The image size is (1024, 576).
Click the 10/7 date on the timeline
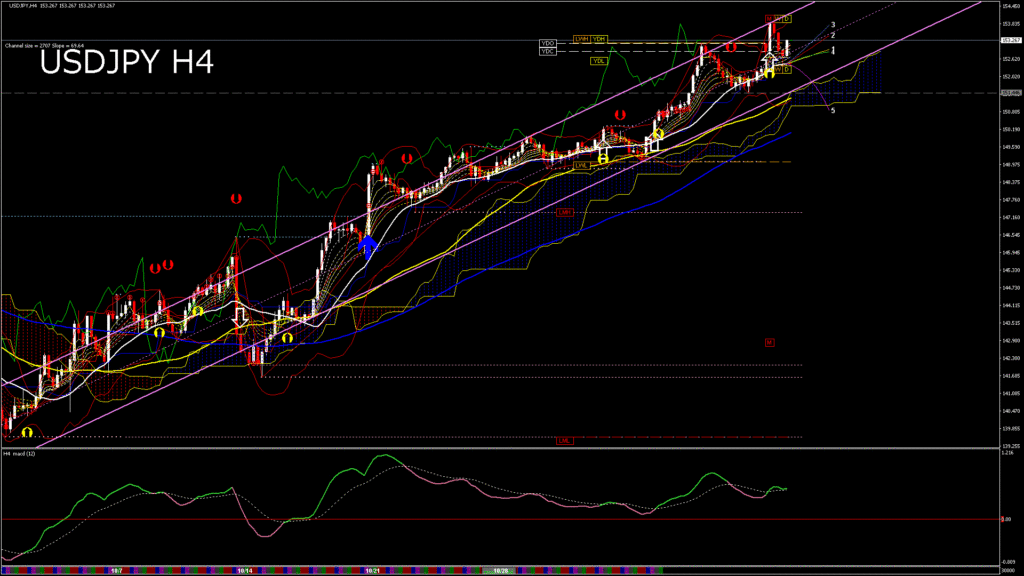tap(115, 570)
